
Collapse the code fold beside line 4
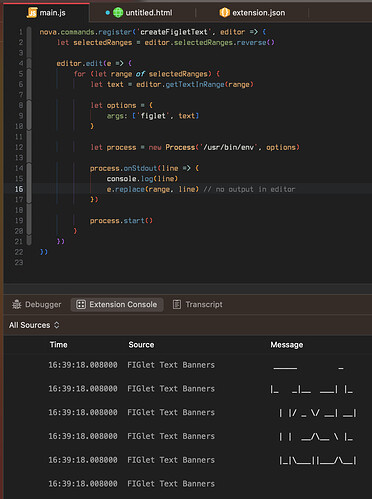coord(29,63)
